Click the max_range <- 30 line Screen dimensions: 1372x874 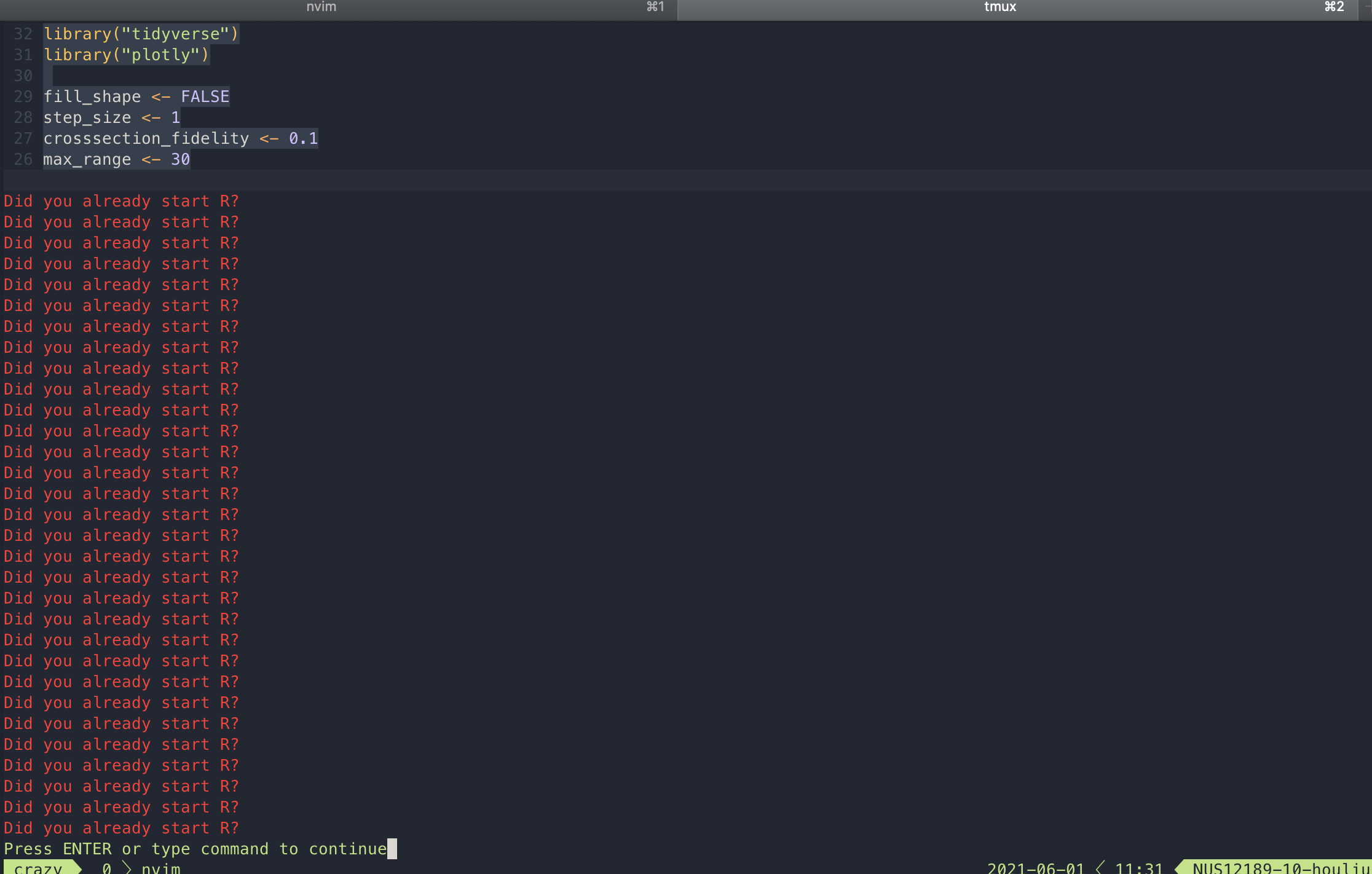[x=116, y=159]
